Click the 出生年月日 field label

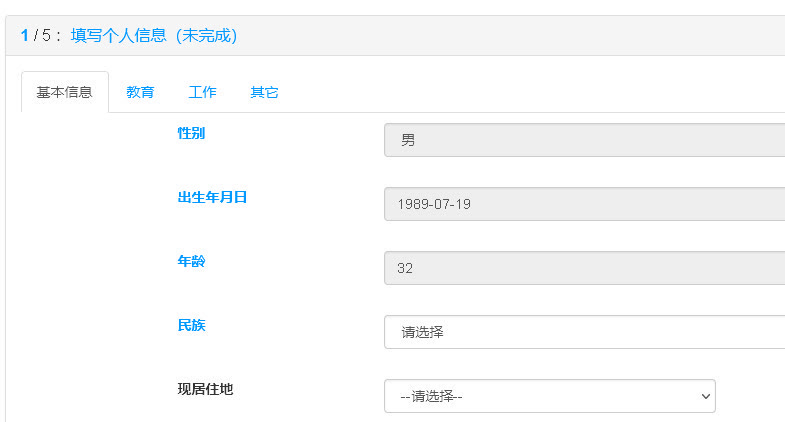[x=212, y=197]
